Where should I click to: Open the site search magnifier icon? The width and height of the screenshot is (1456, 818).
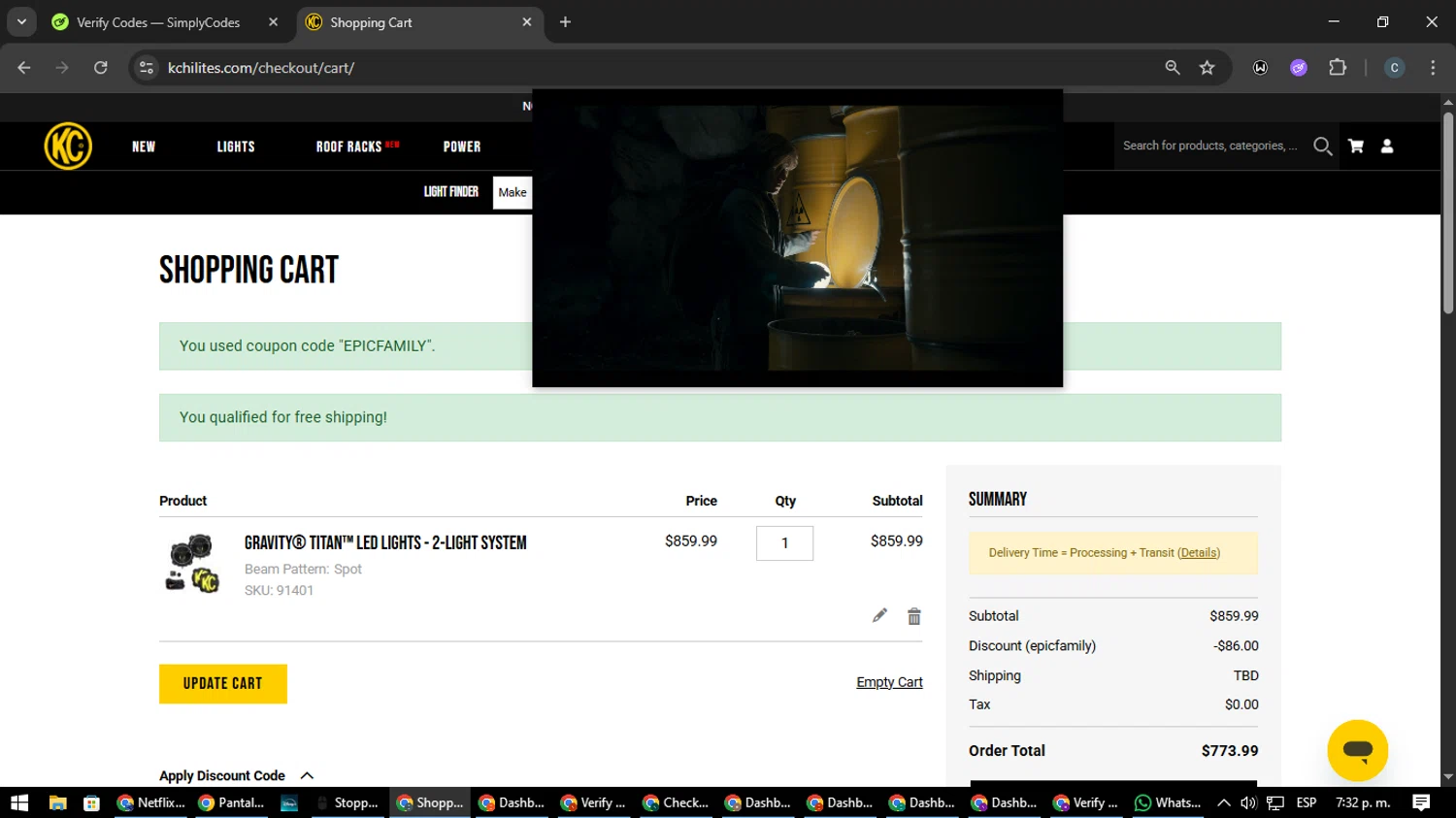[1322, 147]
